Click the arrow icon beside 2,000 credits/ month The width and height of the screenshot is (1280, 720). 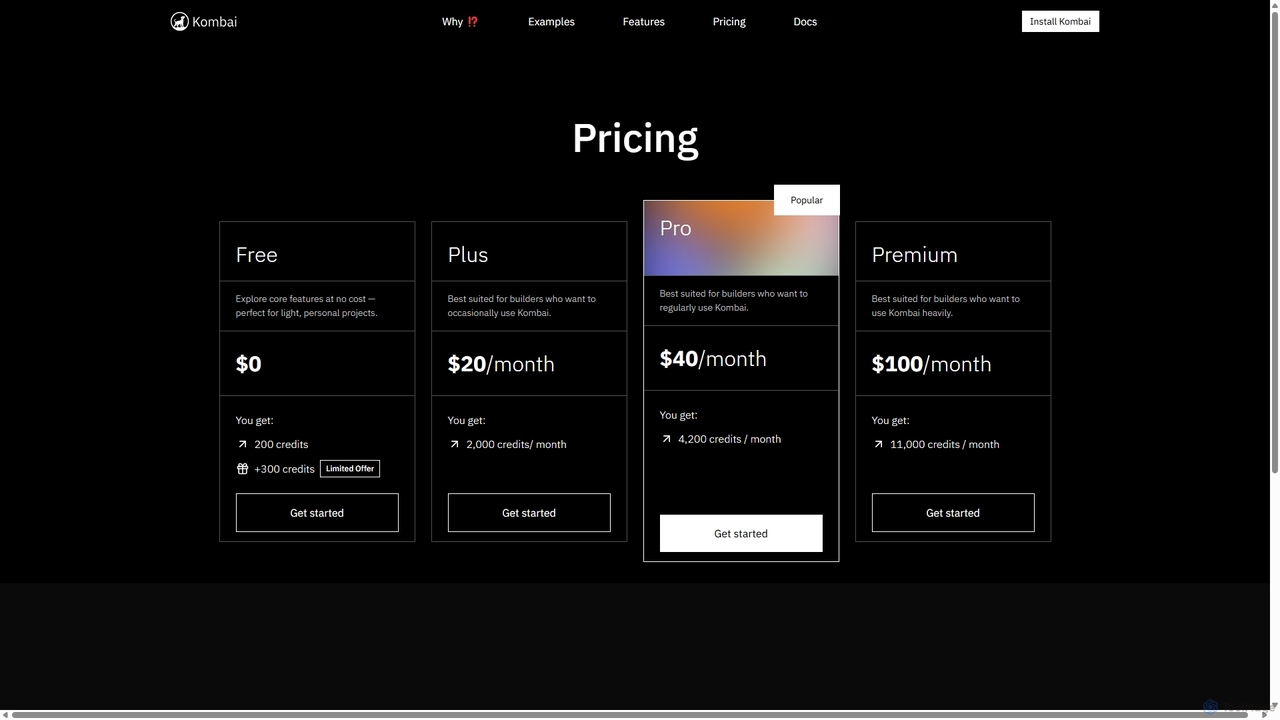point(454,444)
